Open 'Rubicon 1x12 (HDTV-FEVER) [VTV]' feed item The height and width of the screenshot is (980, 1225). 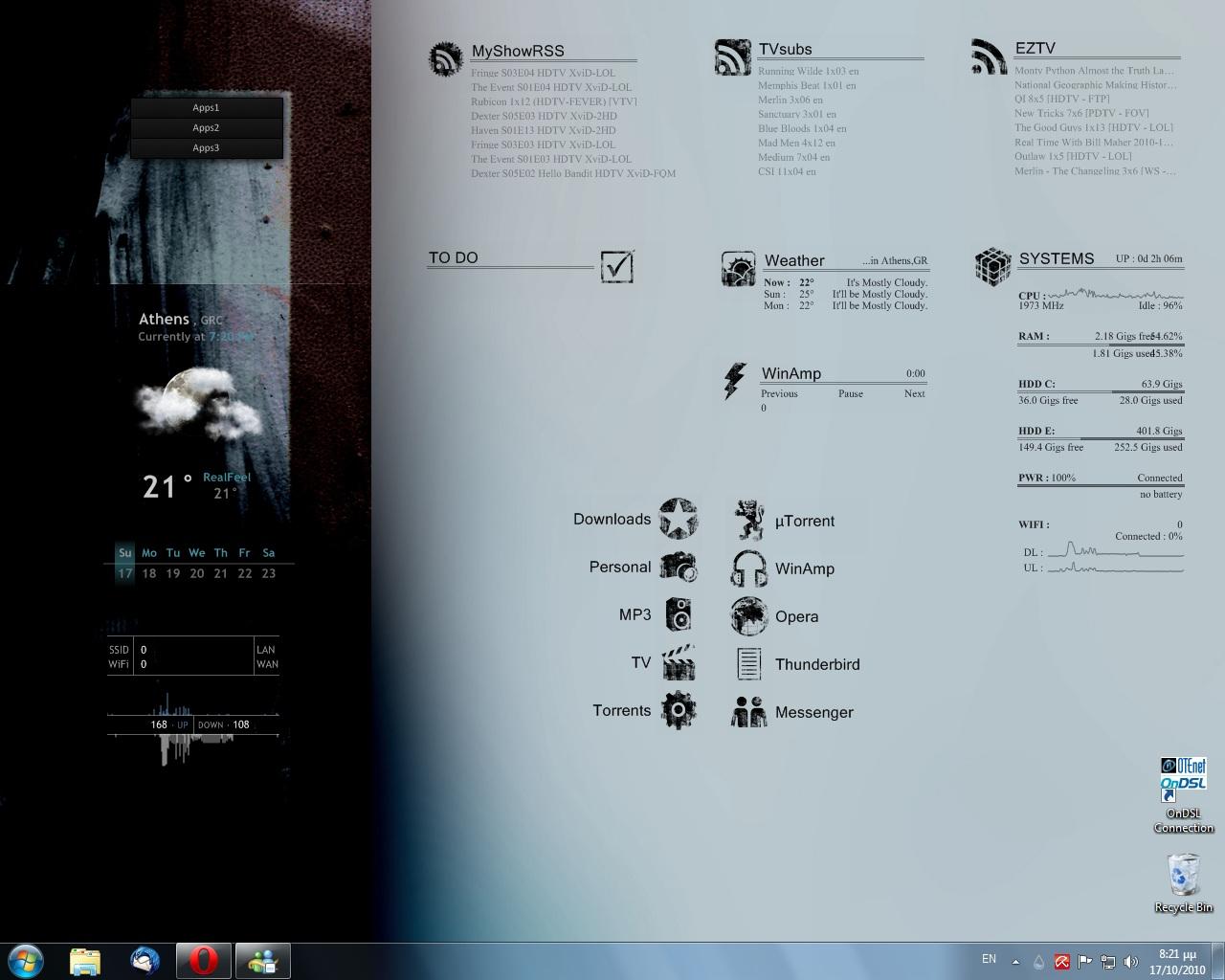pos(553,101)
